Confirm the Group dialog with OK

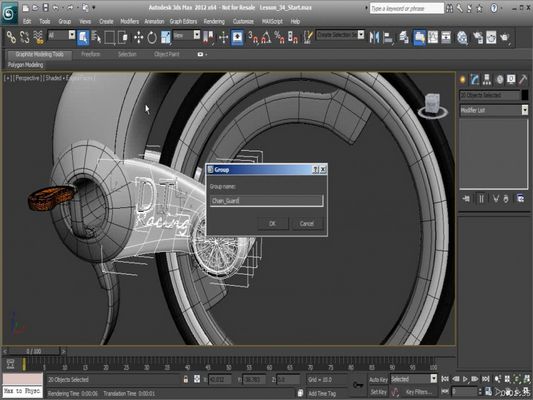point(273,224)
